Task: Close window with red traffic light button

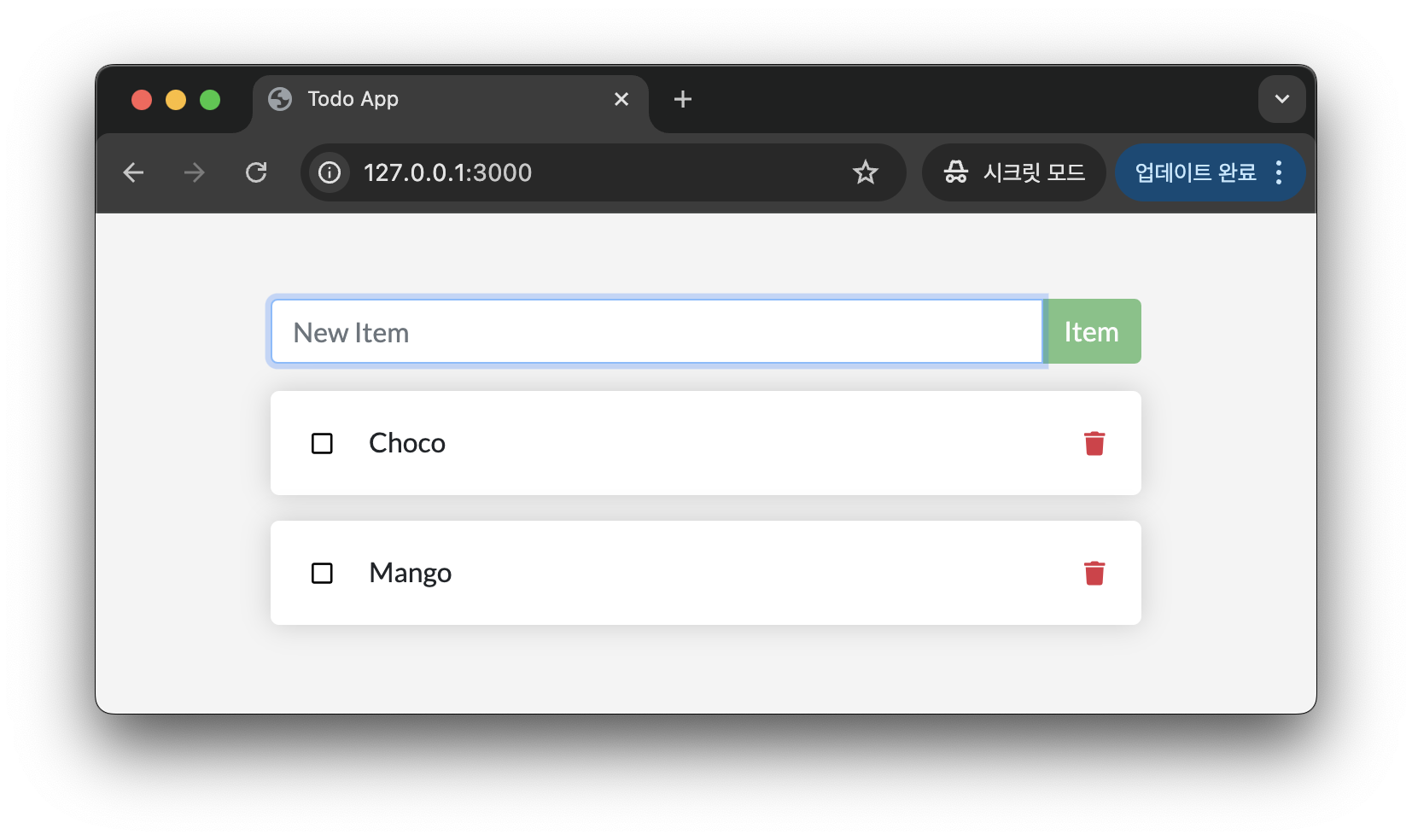Action: [142, 100]
